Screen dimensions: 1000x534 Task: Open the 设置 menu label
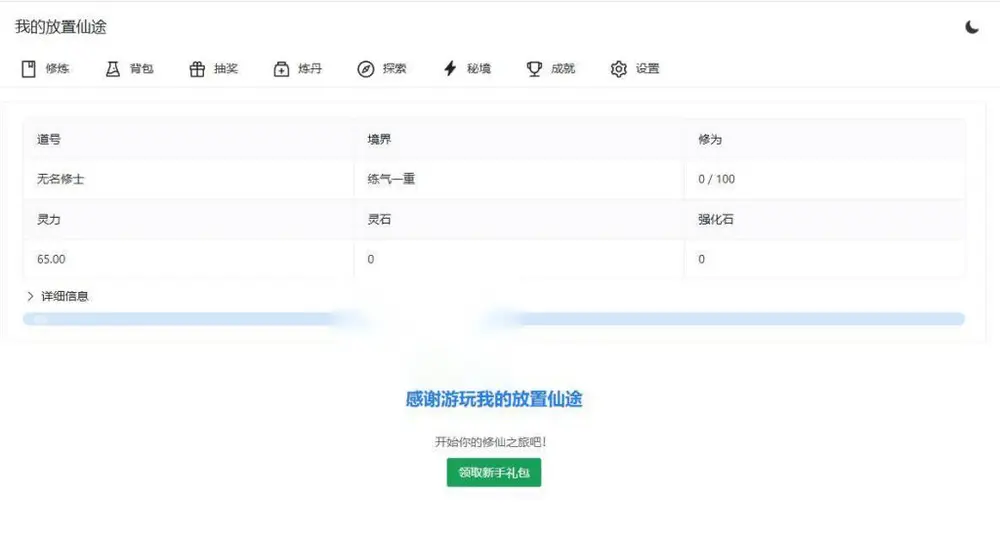click(647, 69)
